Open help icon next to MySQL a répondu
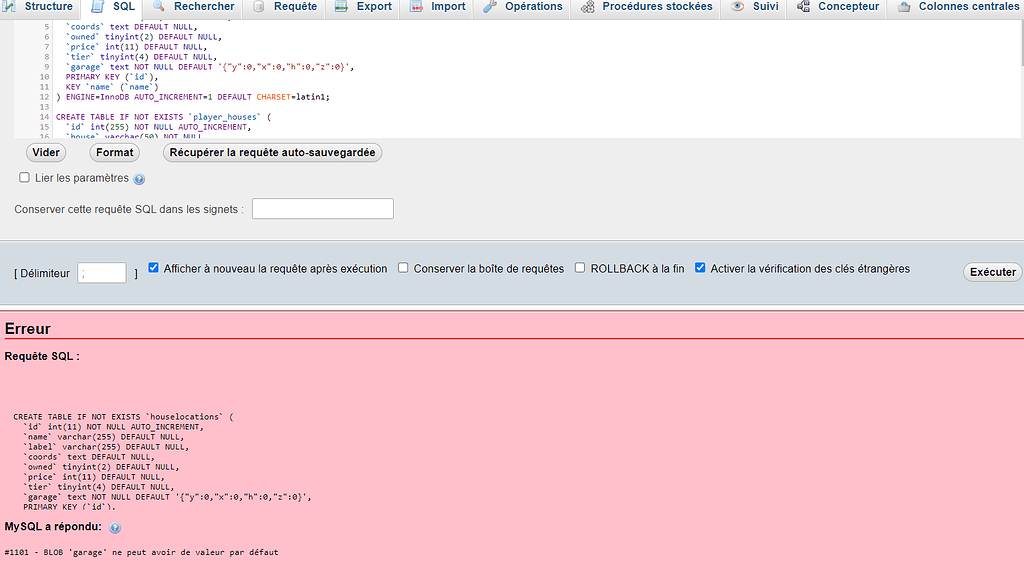Image resolution: width=1024 pixels, height=563 pixels. (115, 528)
